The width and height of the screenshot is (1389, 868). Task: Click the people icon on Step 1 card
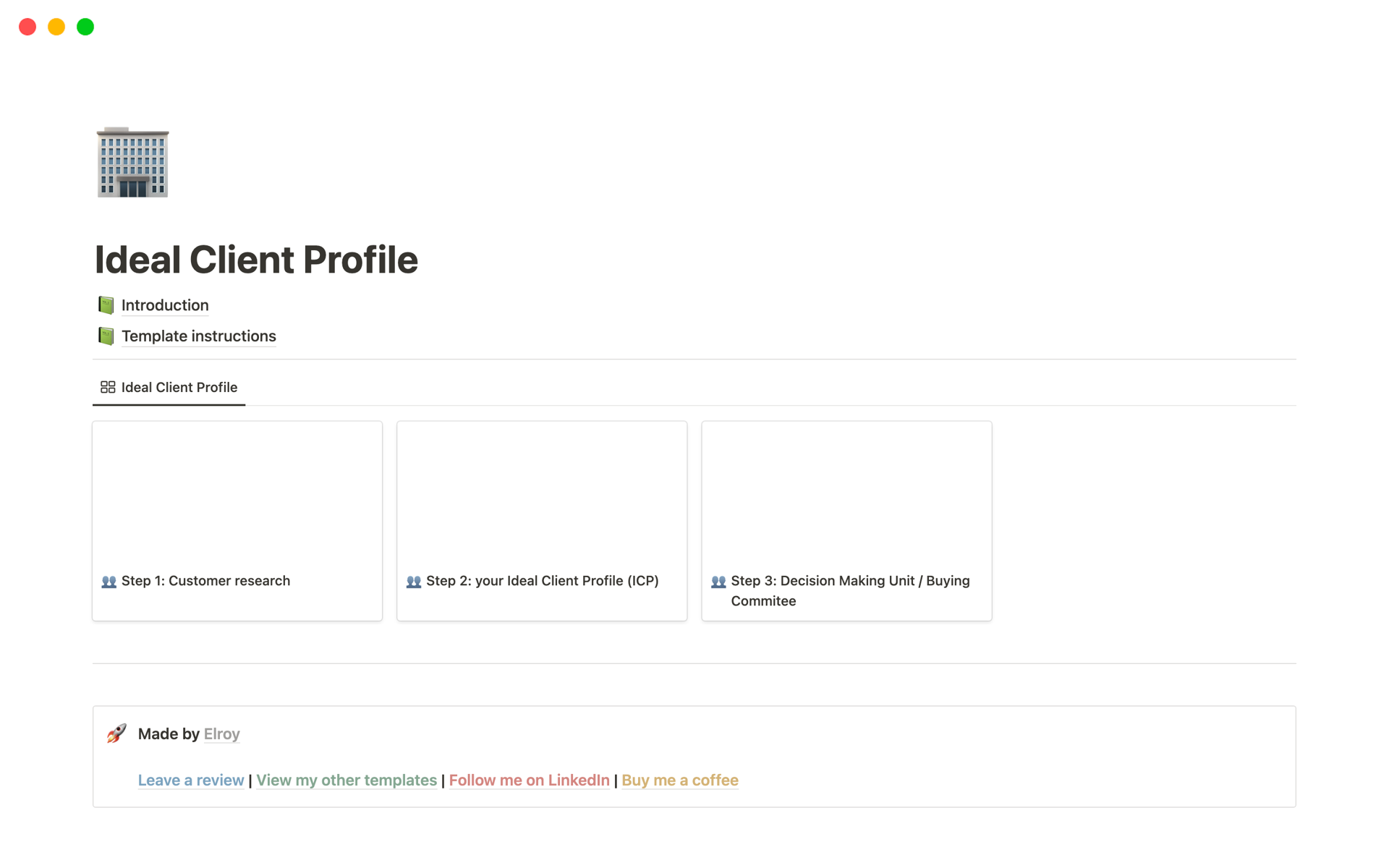(109, 582)
